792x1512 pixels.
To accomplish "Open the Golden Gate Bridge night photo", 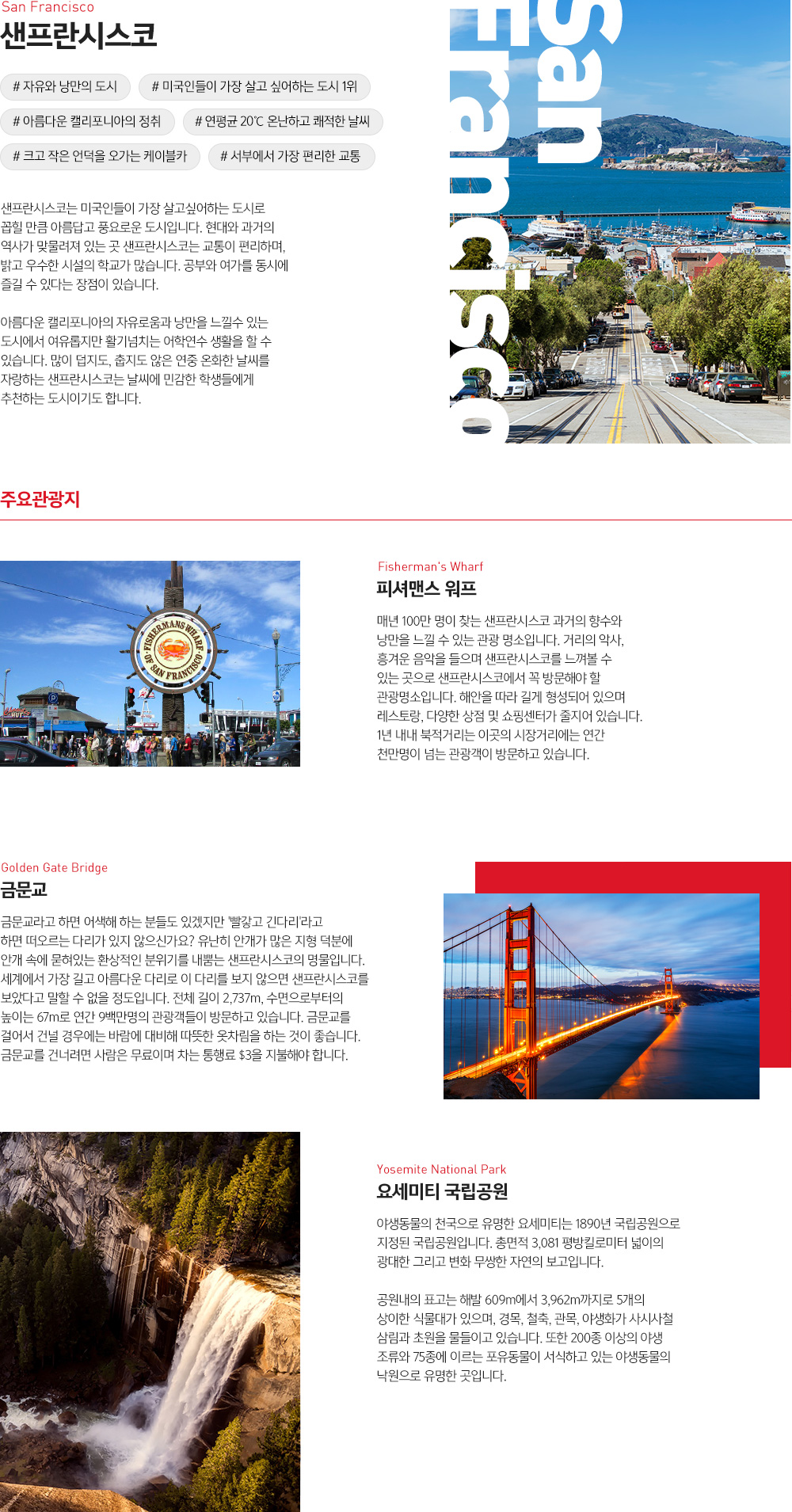I will tap(601, 996).
